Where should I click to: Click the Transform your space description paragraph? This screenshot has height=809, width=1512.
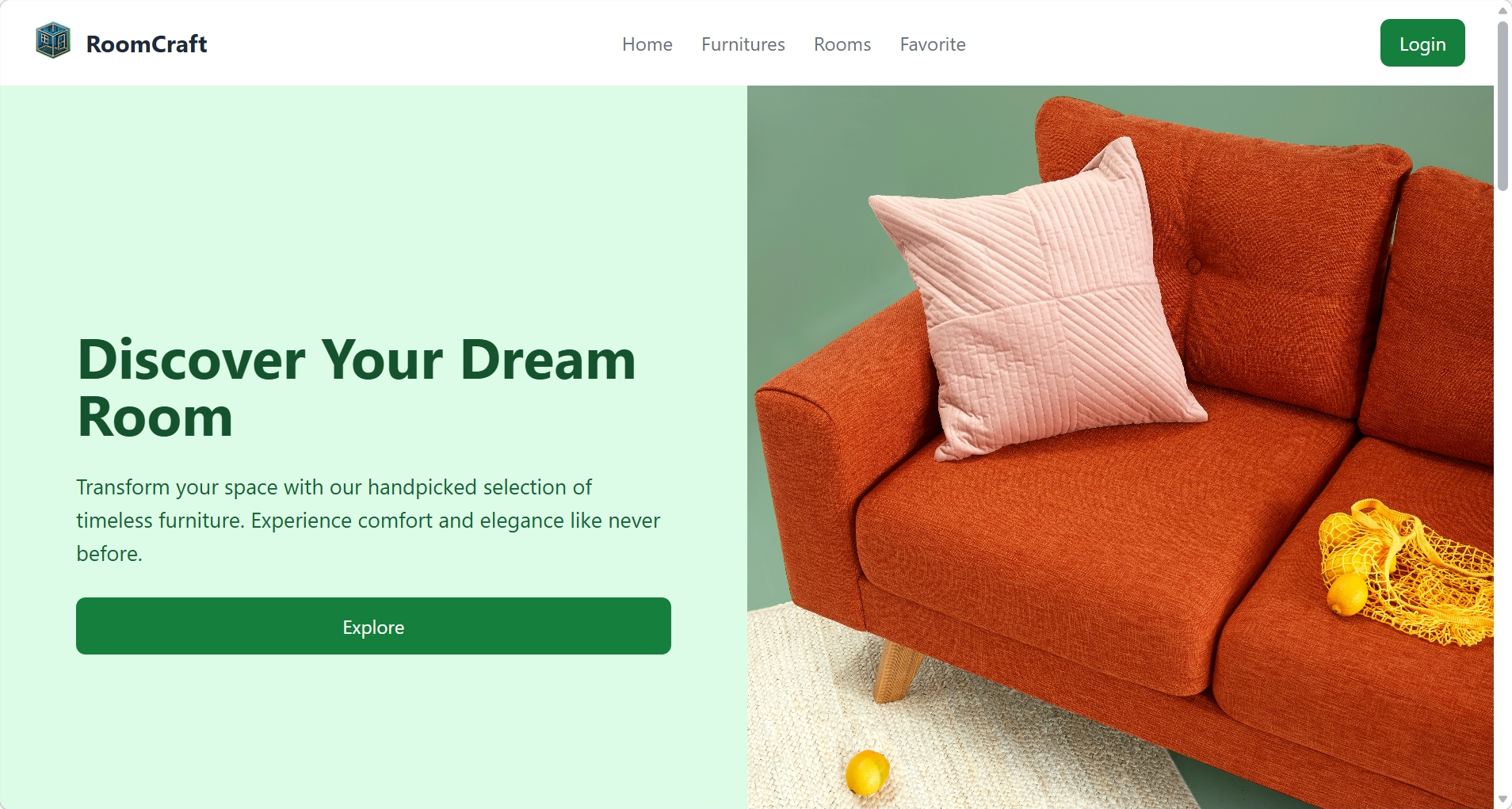[368, 520]
